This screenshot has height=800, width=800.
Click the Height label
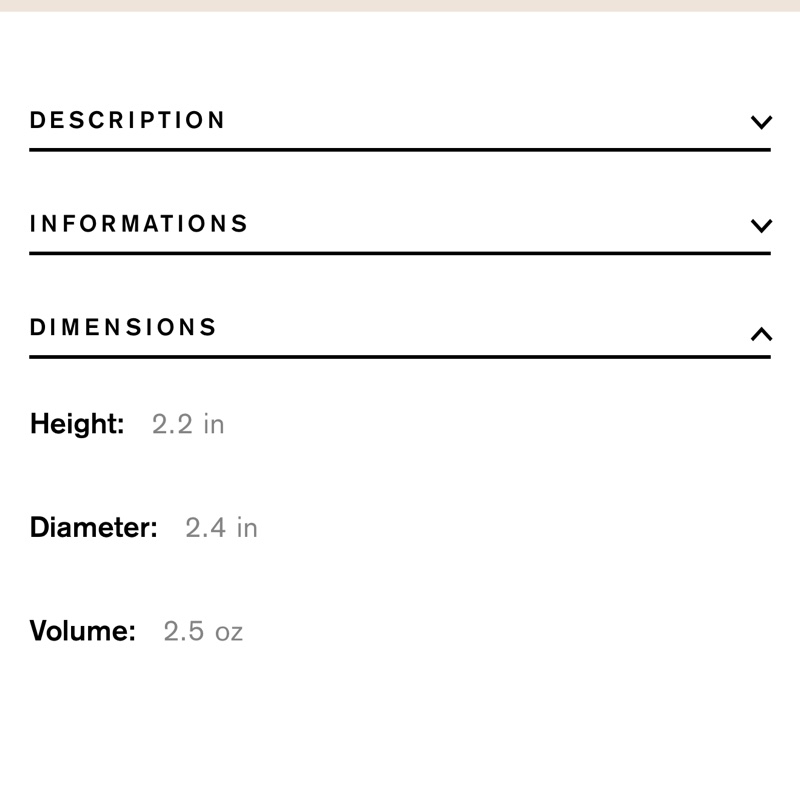coord(77,424)
